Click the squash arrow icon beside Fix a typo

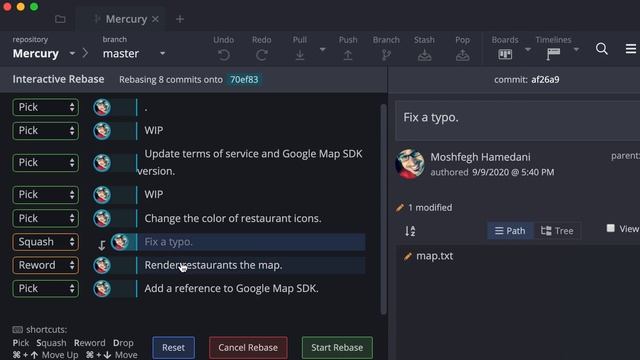[x=102, y=245]
